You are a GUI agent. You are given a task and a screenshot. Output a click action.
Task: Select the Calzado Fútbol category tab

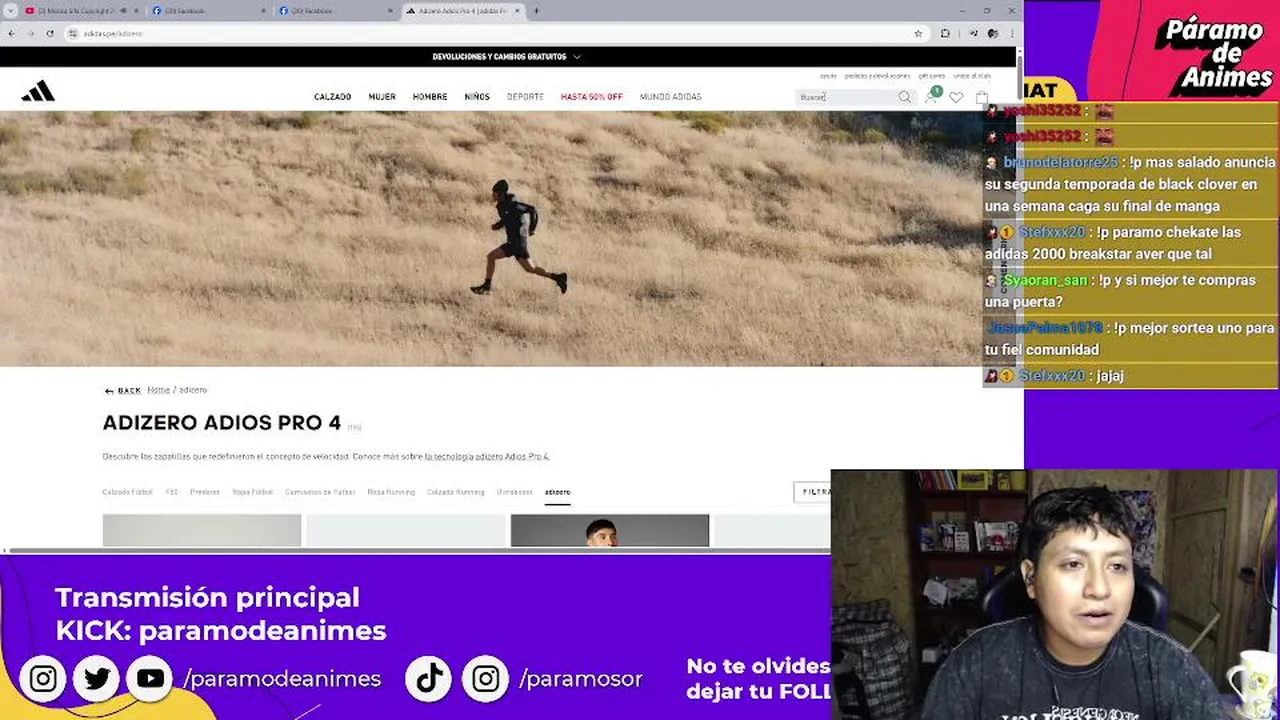point(127,492)
